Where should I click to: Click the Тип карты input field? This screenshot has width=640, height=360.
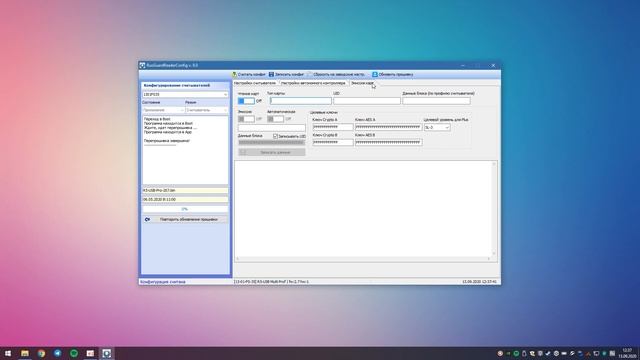pyautogui.click(x=300, y=101)
